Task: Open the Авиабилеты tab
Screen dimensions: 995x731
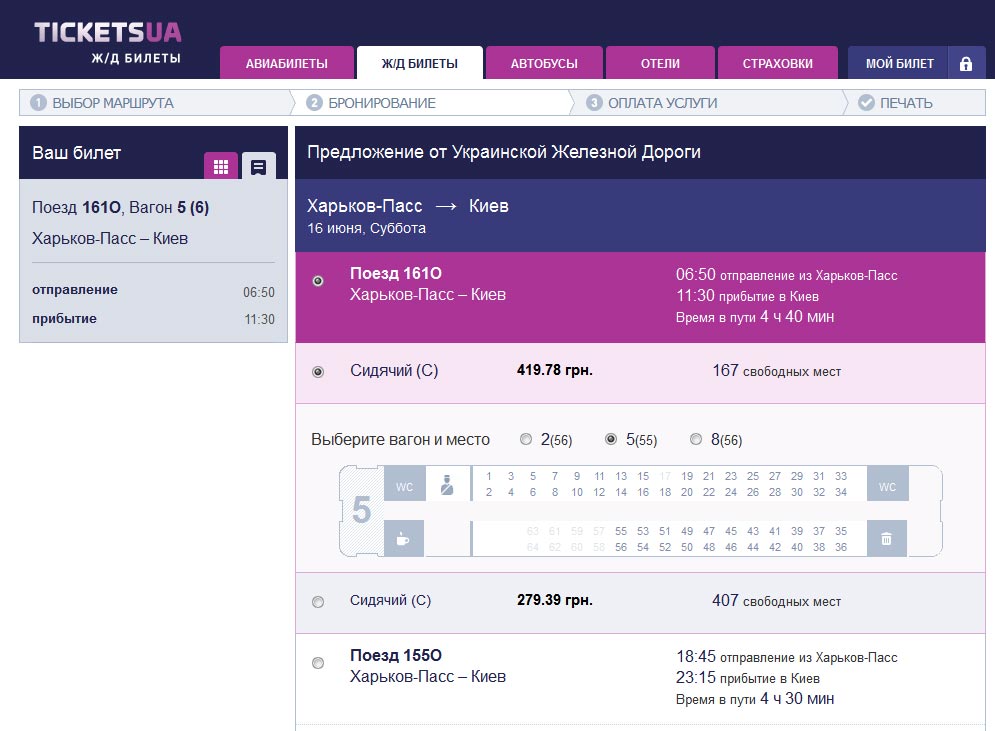Action: coord(286,64)
